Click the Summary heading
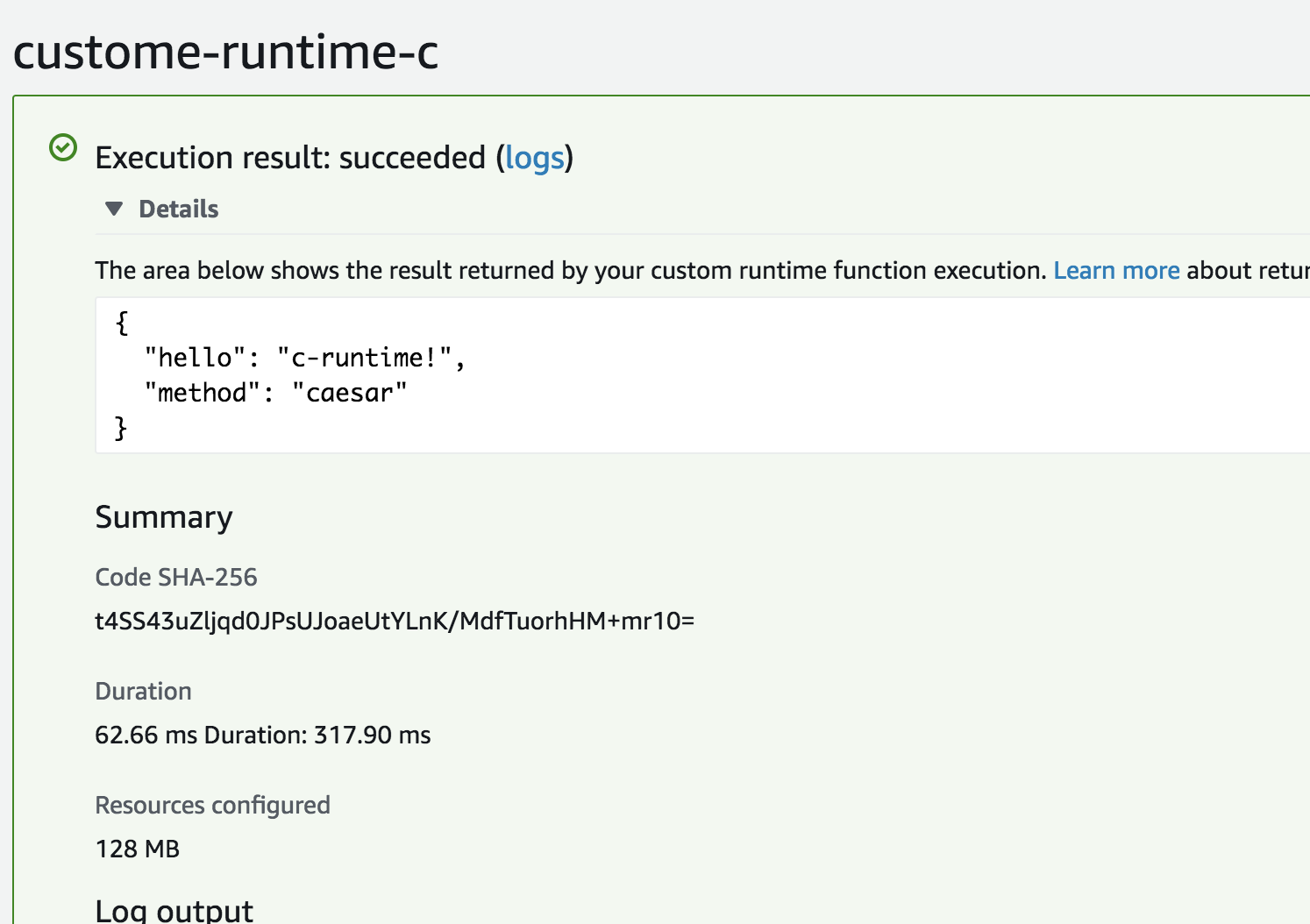This screenshot has width=1310, height=924. click(x=163, y=517)
